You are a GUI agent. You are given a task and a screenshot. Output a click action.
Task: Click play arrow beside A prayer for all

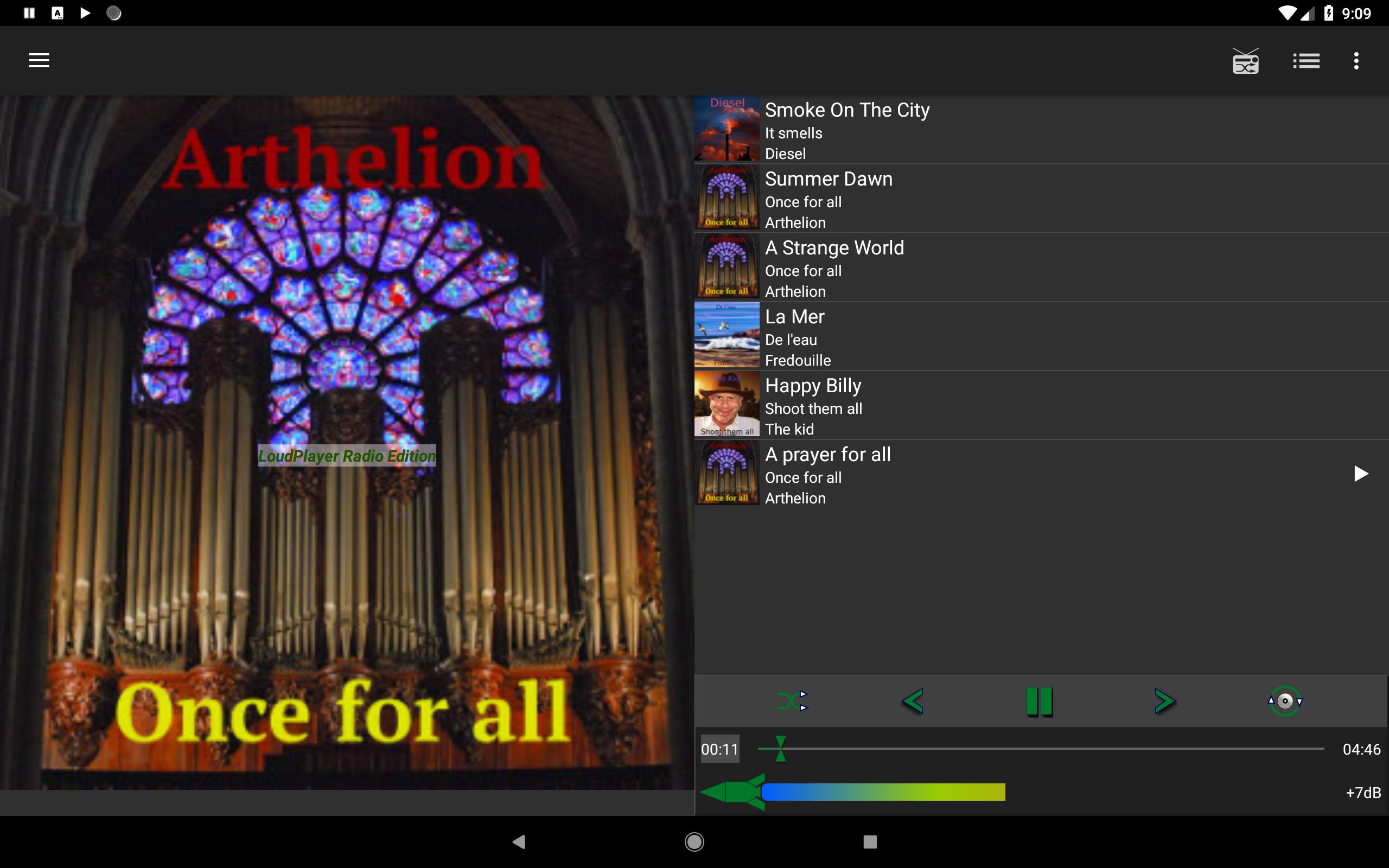click(1361, 474)
